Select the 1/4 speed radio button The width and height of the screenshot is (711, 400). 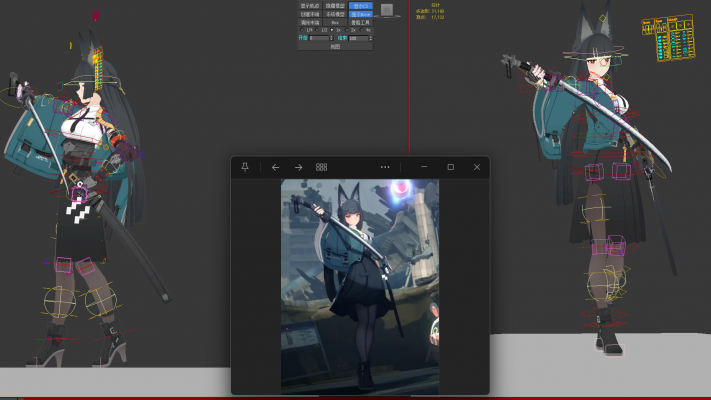pyautogui.click(x=302, y=30)
